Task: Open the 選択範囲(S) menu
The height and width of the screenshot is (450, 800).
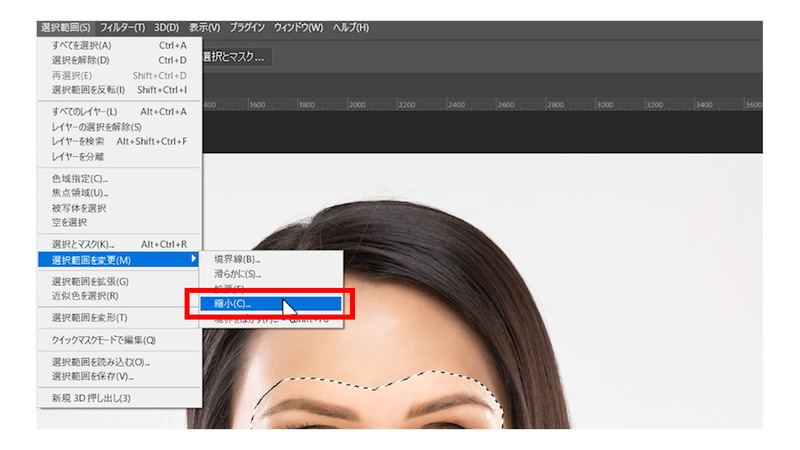Action: coord(66,28)
